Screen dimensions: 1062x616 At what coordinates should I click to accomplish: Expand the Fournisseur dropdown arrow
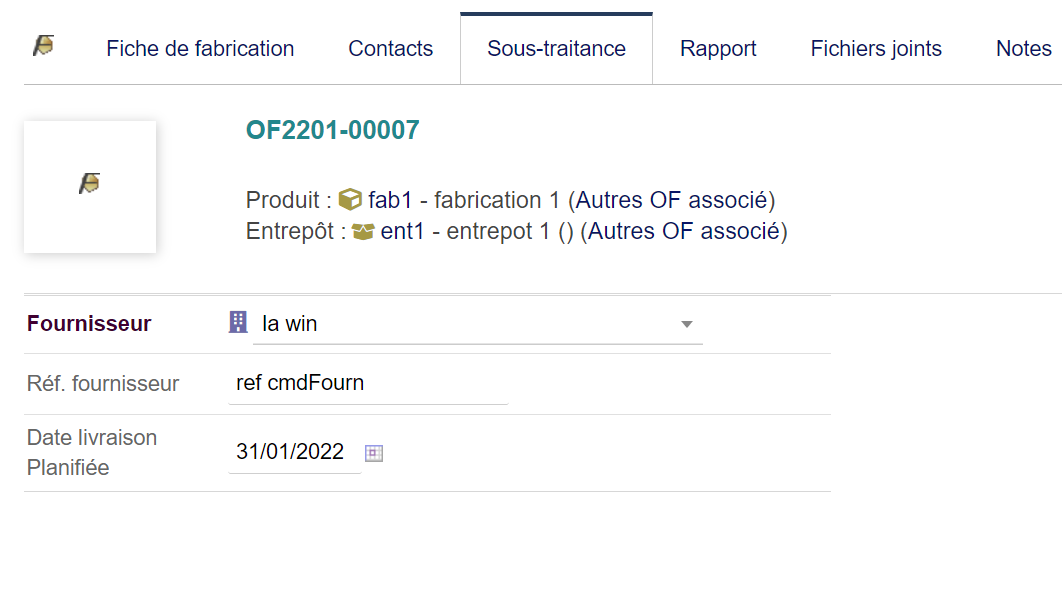click(686, 325)
